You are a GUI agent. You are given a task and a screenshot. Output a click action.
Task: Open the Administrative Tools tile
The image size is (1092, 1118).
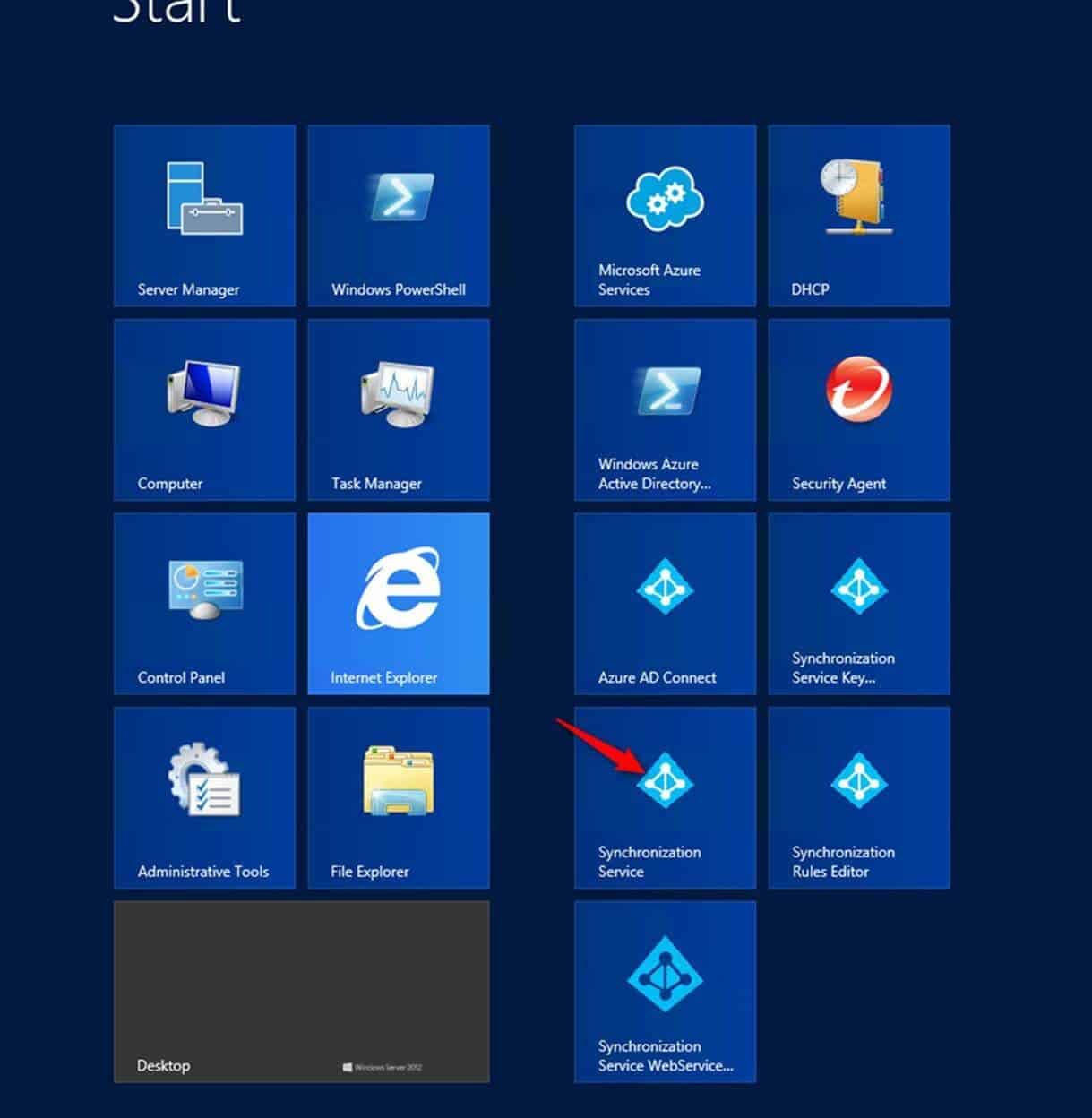coord(204,797)
